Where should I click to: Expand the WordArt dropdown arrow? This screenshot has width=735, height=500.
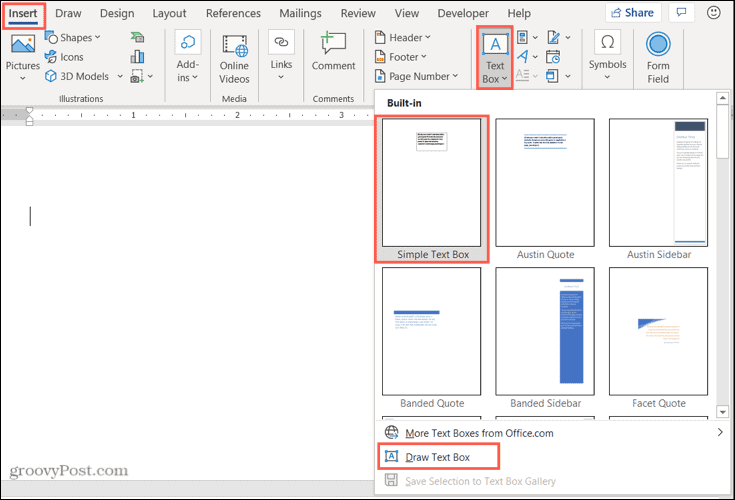(x=535, y=57)
